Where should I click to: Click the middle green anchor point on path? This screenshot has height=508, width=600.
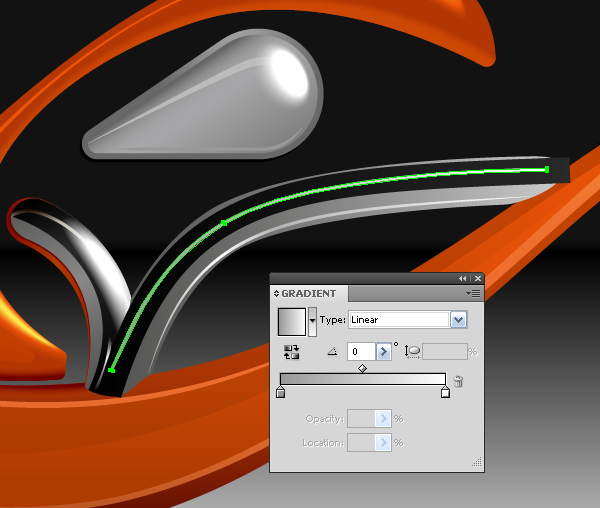(x=224, y=223)
